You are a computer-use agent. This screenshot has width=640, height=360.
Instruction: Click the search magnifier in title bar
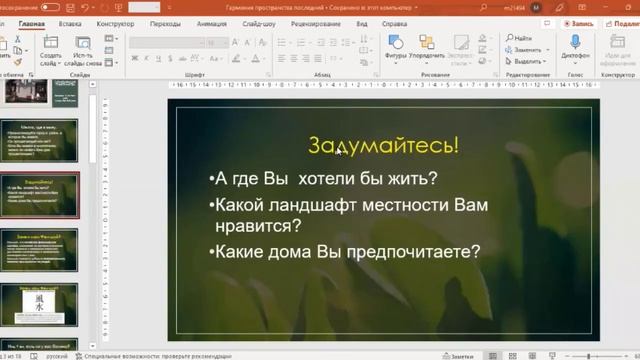[x=483, y=7]
